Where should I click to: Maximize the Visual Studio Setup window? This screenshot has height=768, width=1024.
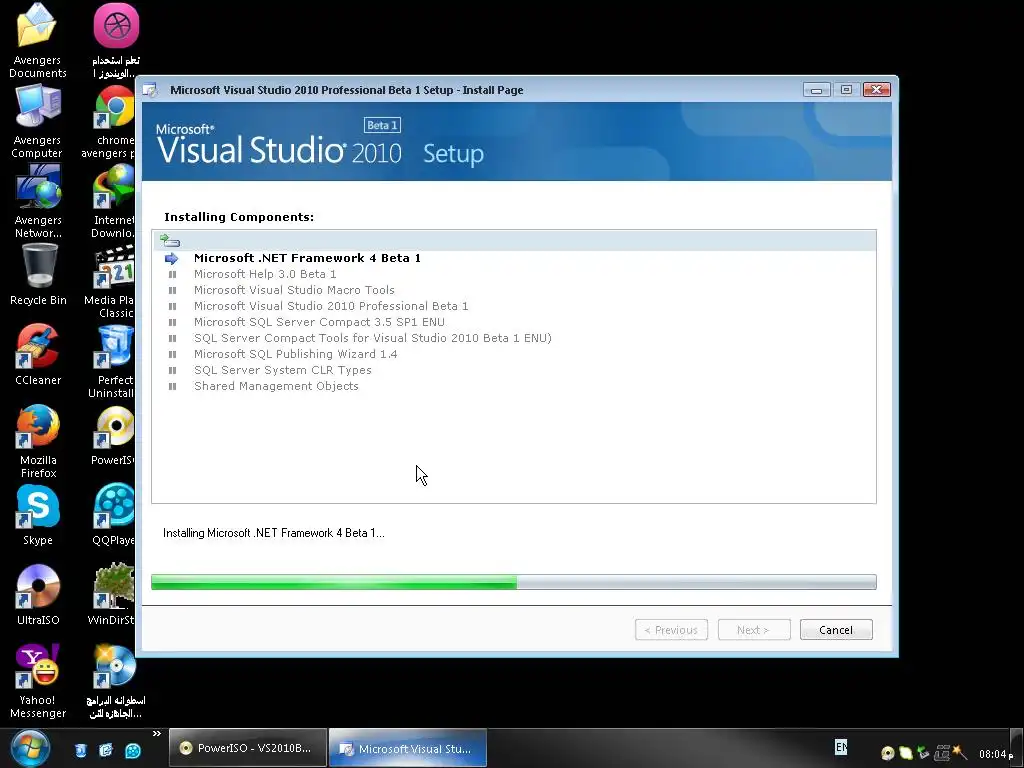pyautogui.click(x=846, y=89)
